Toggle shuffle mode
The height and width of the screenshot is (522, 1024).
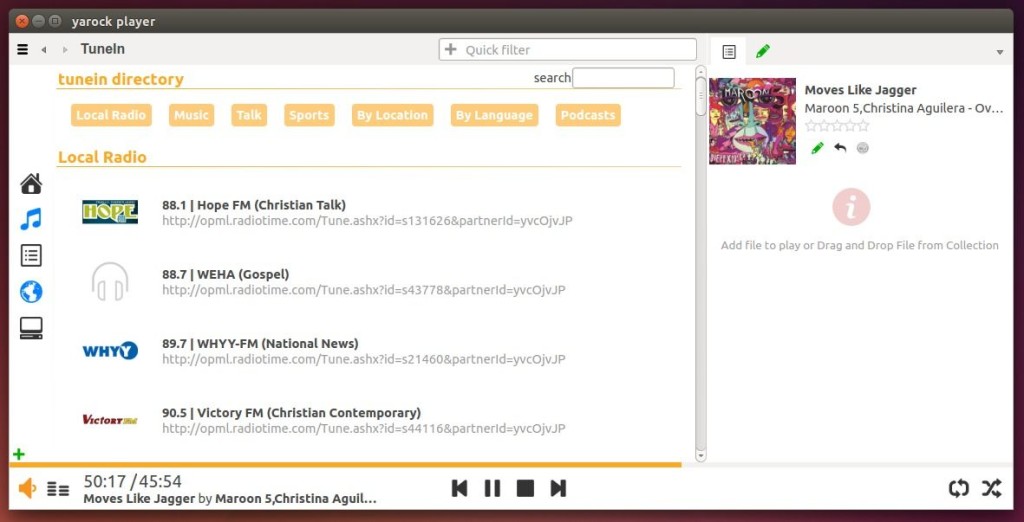991,488
